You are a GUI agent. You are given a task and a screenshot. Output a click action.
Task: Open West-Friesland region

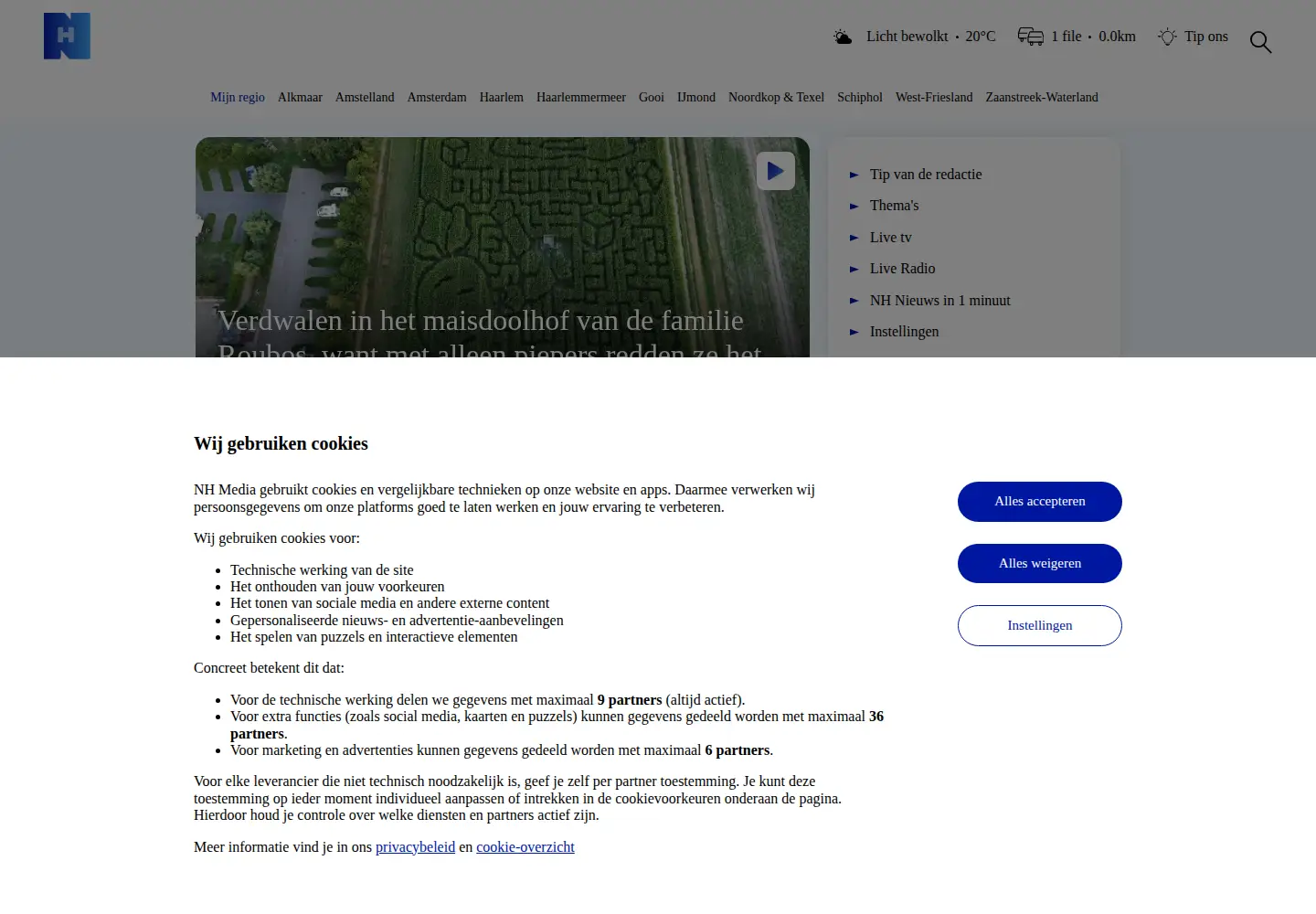click(x=934, y=97)
